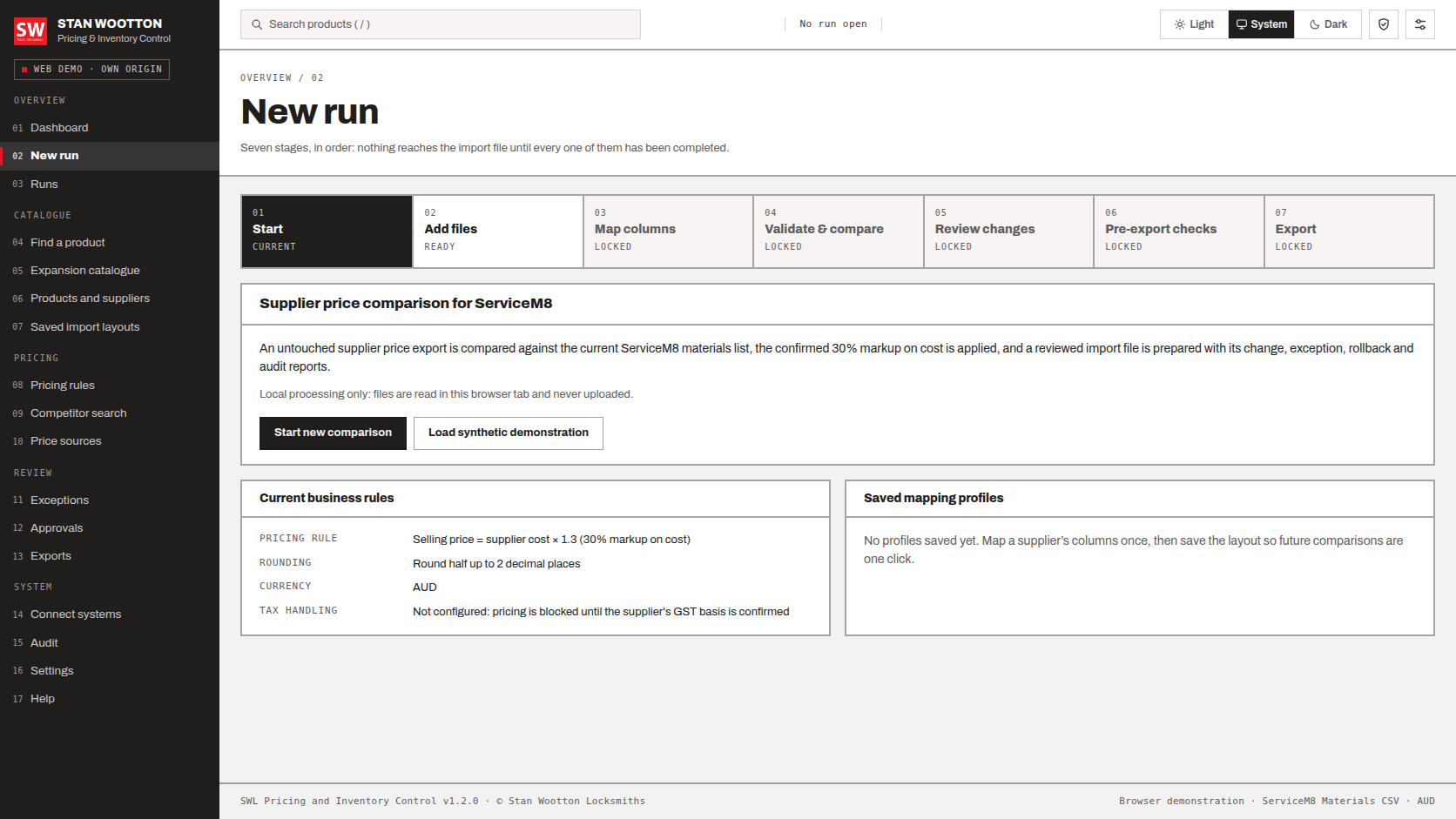Open Expansion catalogue in sidebar

point(110,271)
